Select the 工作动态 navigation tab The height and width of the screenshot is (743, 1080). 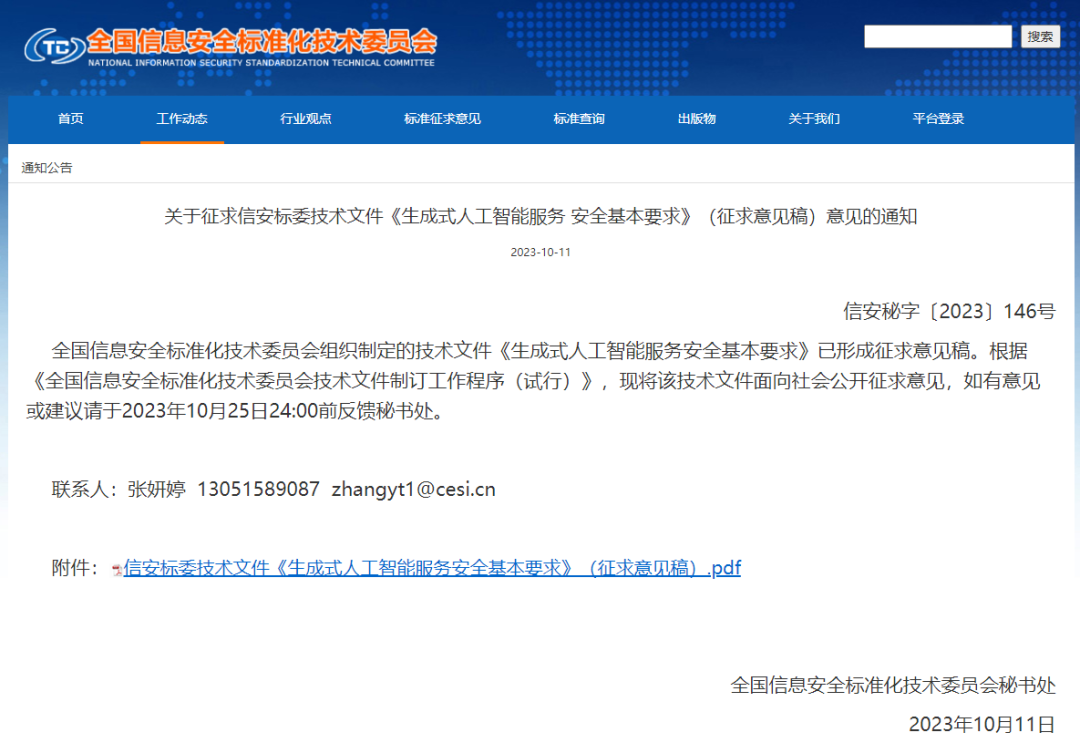[x=182, y=118]
